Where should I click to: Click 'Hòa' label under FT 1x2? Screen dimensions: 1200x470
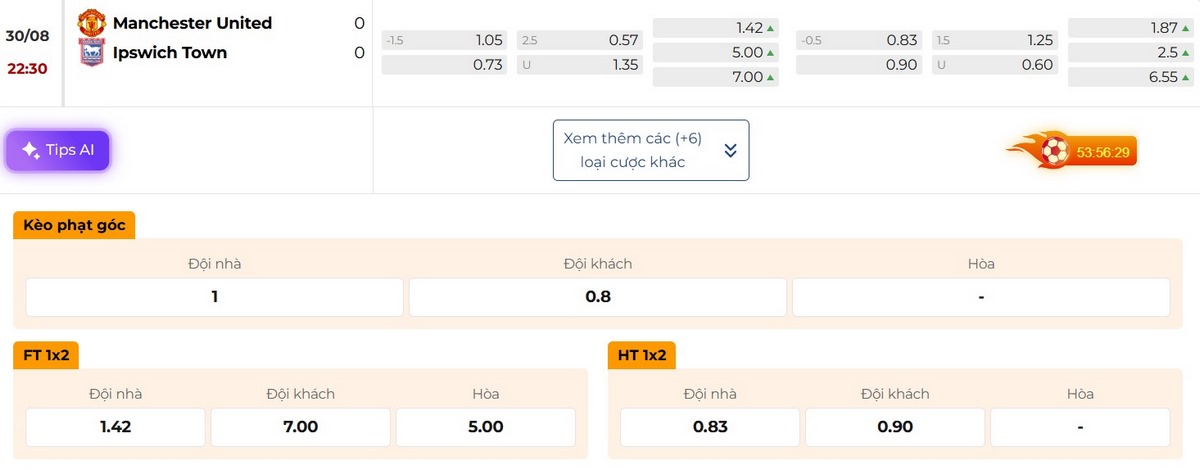pos(486,394)
